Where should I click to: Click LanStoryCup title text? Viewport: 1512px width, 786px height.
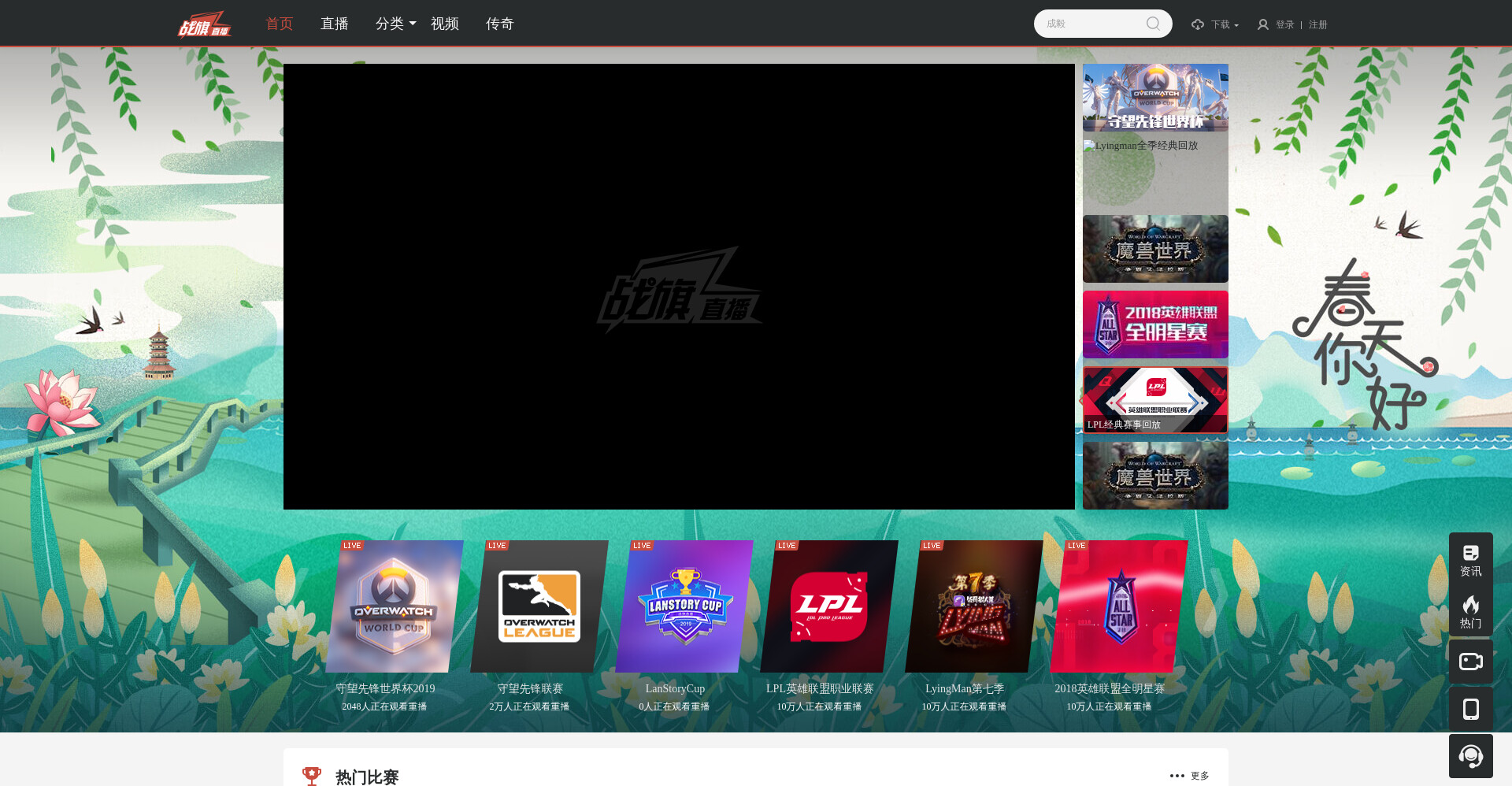click(675, 688)
